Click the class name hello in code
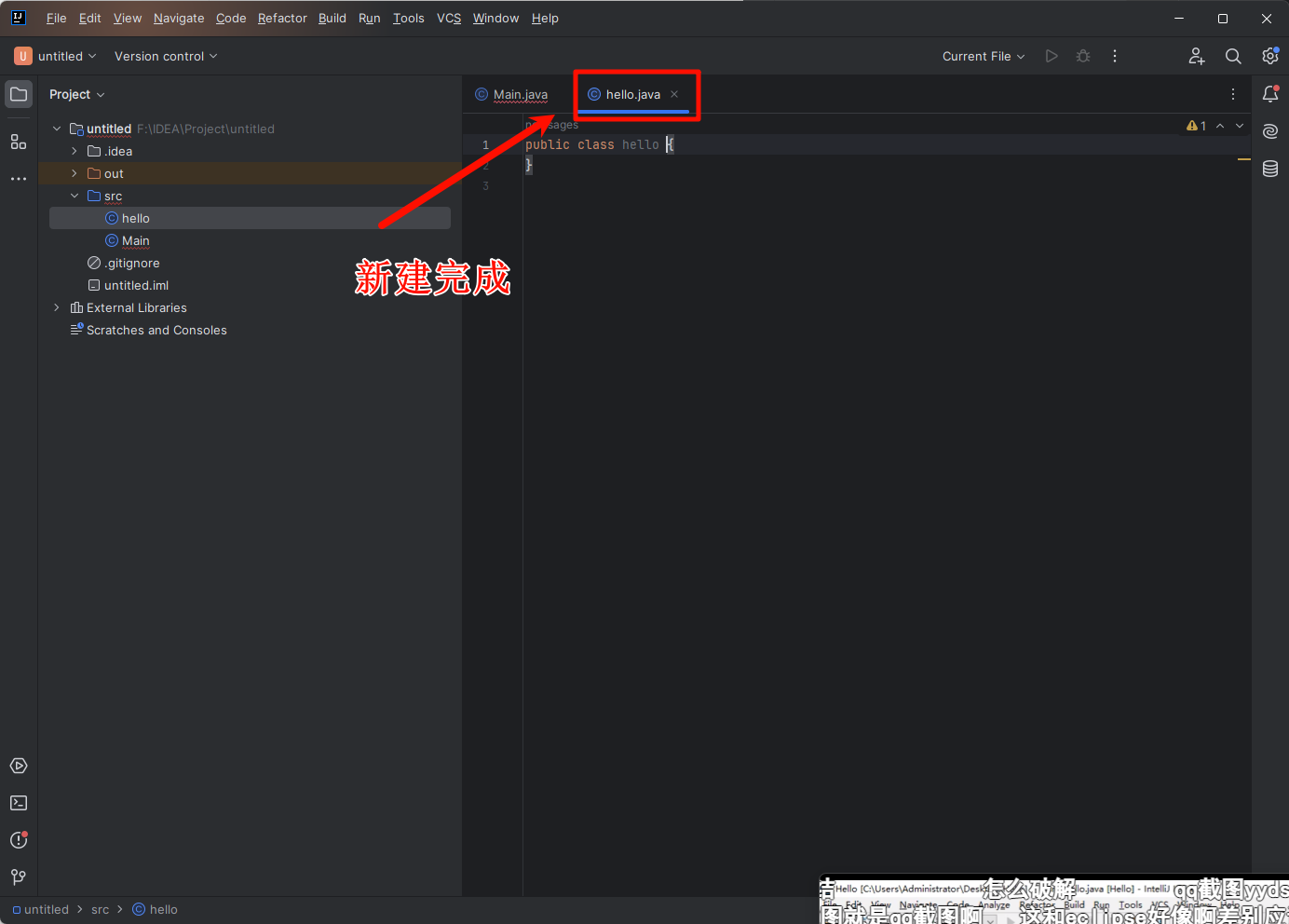Image resolution: width=1289 pixels, height=924 pixels. click(640, 144)
